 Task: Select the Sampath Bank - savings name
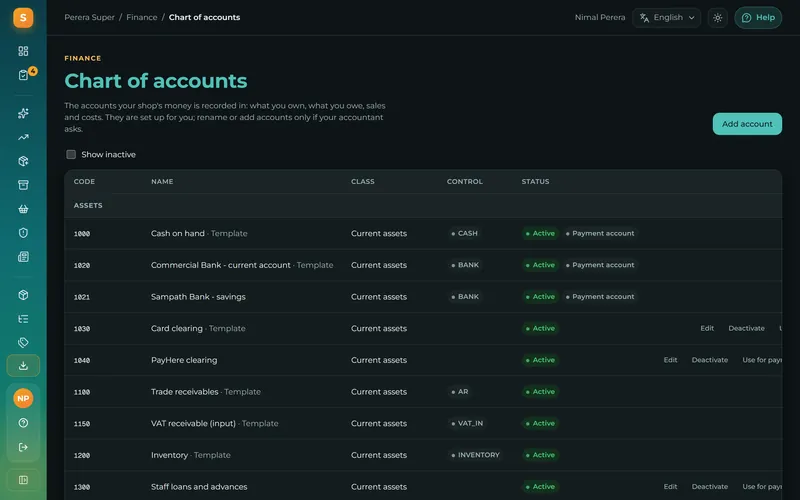coord(198,297)
